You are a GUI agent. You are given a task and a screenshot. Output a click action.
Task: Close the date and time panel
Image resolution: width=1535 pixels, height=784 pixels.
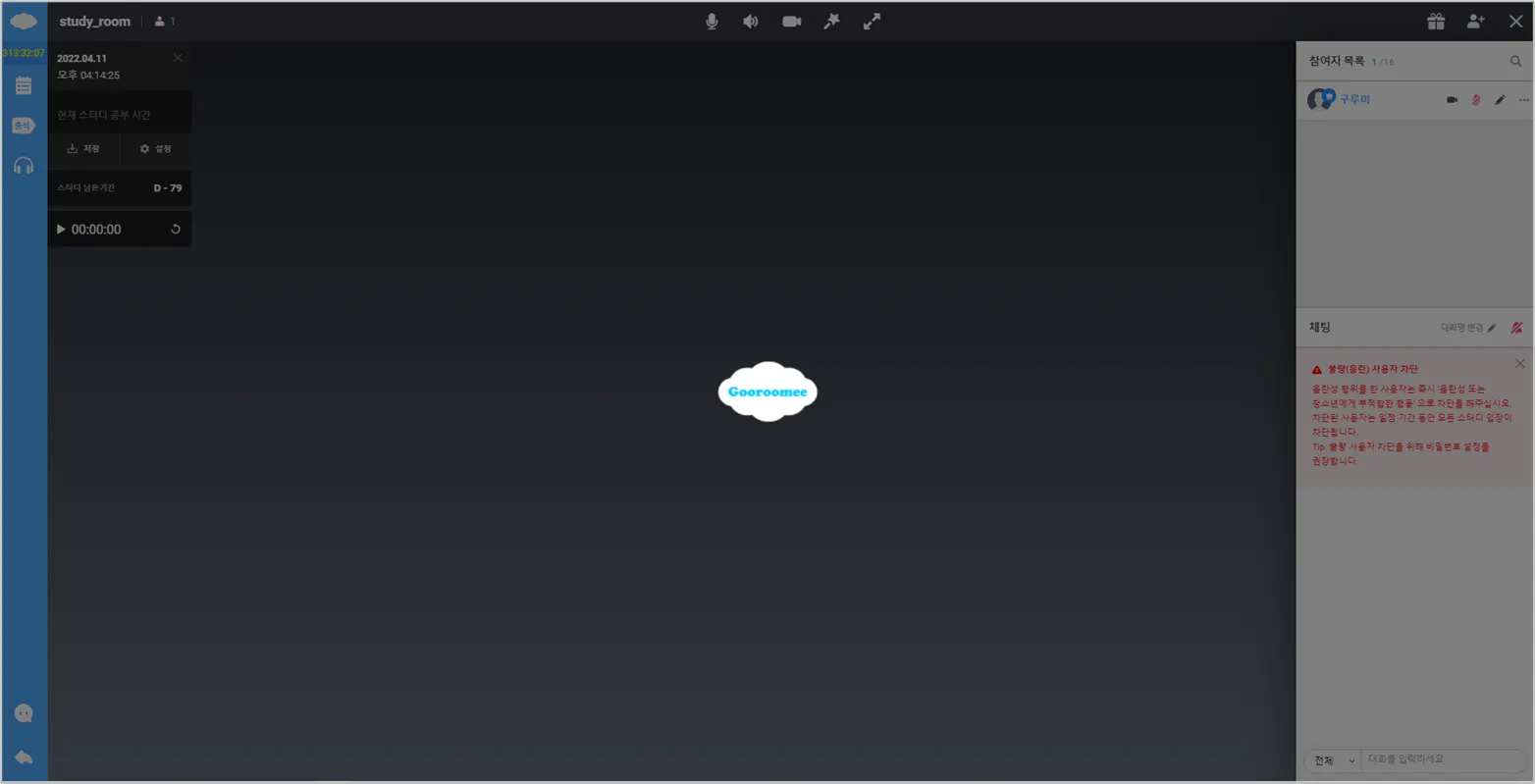tap(178, 58)
